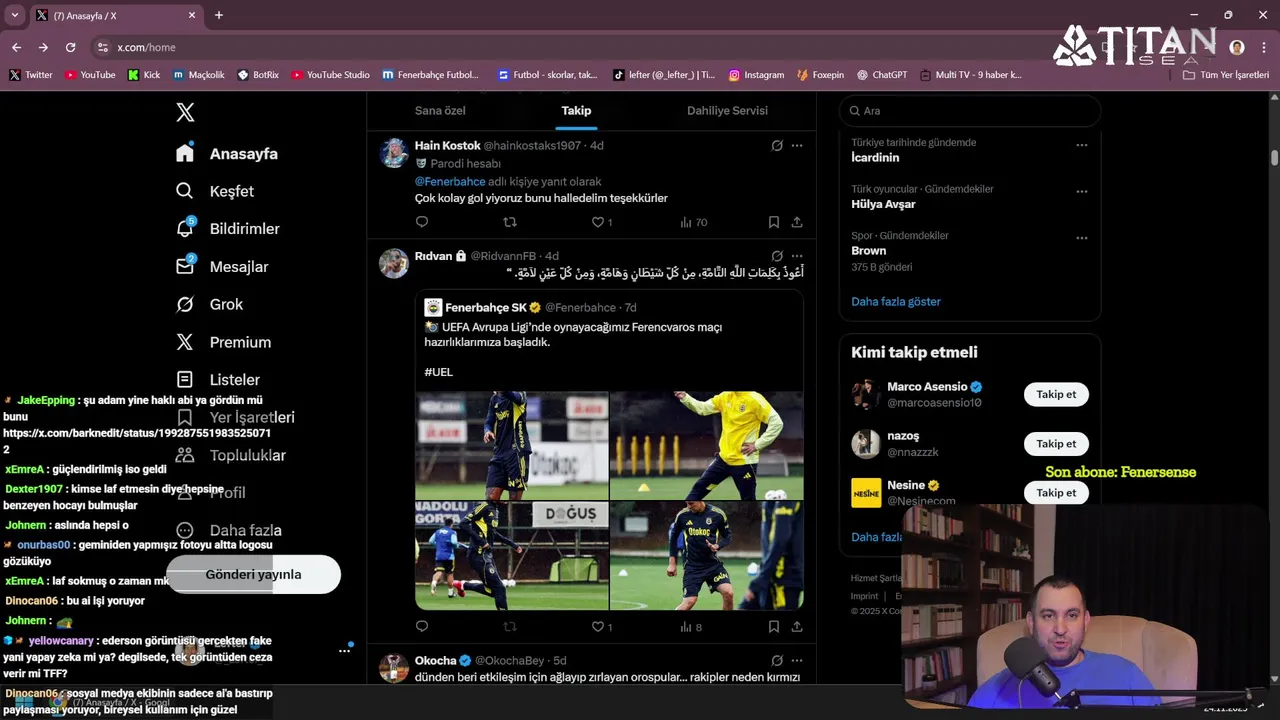Screen dimensions: 1280x720
Task: Retweet Hain Kostok's tweet
Action: (x=510, y=222)
